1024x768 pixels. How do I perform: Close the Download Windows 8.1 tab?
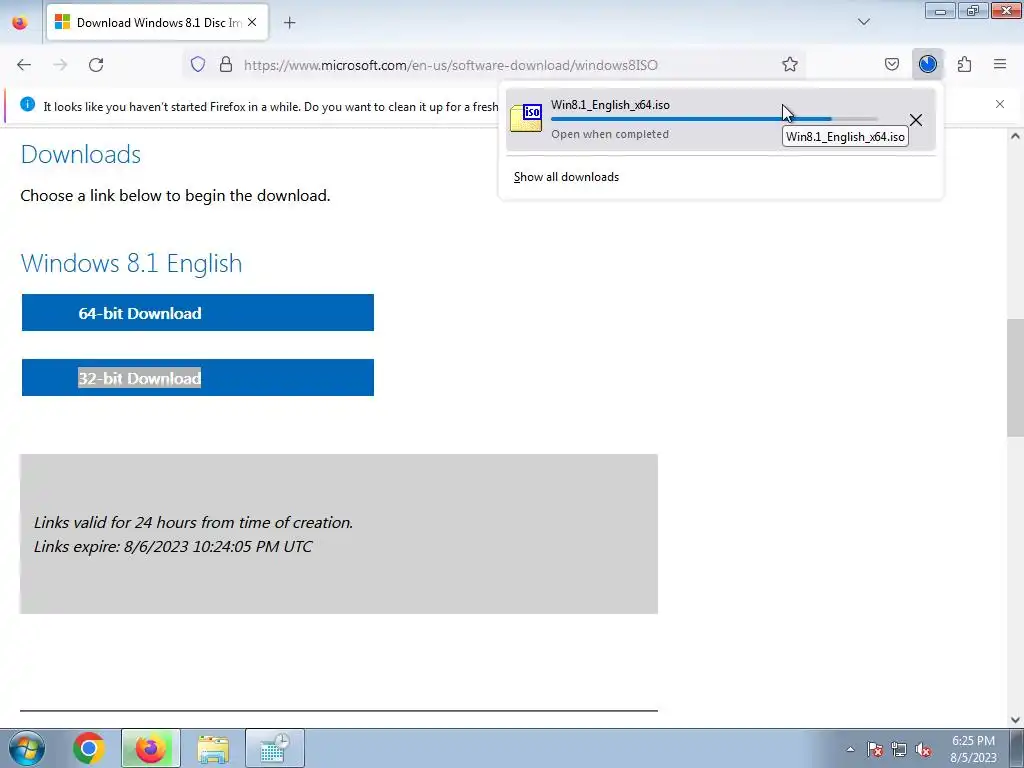pos(252,22)
